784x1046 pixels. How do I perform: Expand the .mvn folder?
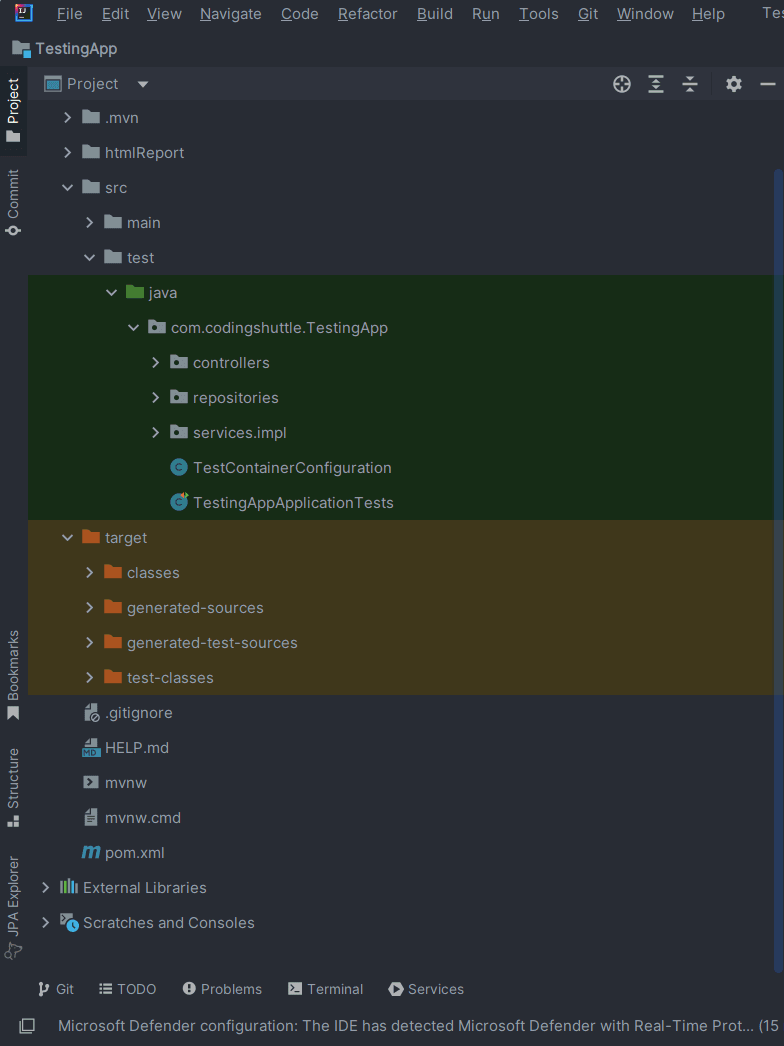(67, 117)
